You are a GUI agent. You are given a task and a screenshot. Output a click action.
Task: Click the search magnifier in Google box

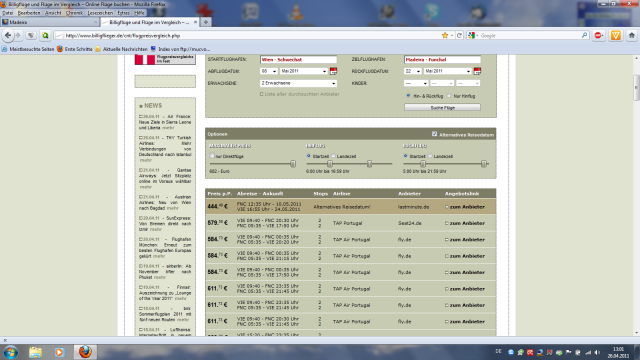pyautogui.click(x=584, y=36)
